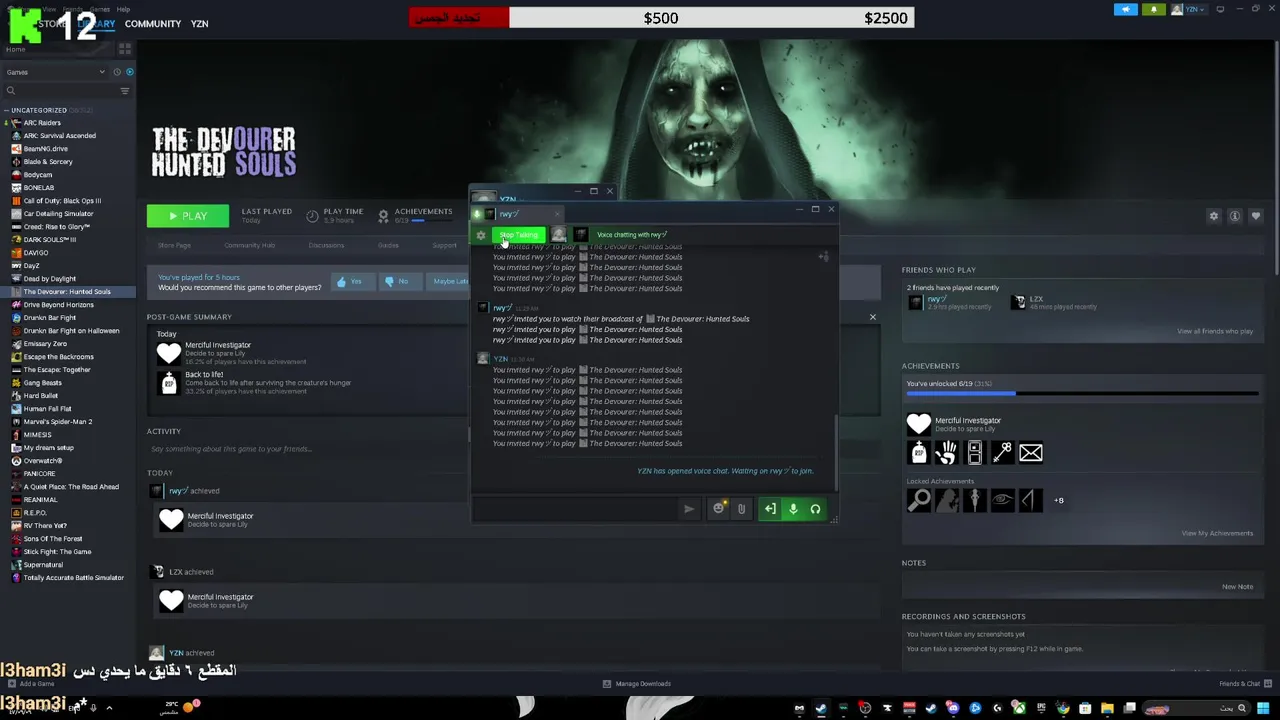Click the game info icon
The width and height of the screenshot is (1280, 720).
(1235, 216)
